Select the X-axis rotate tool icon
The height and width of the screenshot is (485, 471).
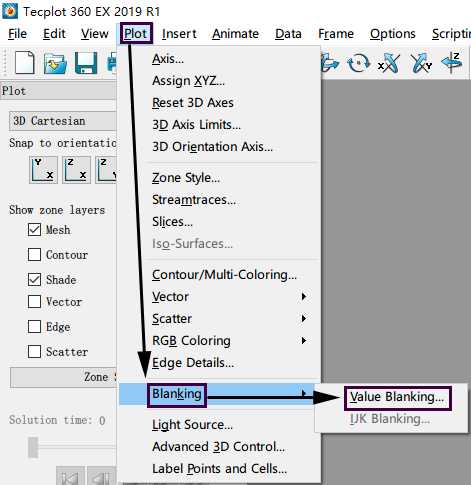tap(389, 63)
